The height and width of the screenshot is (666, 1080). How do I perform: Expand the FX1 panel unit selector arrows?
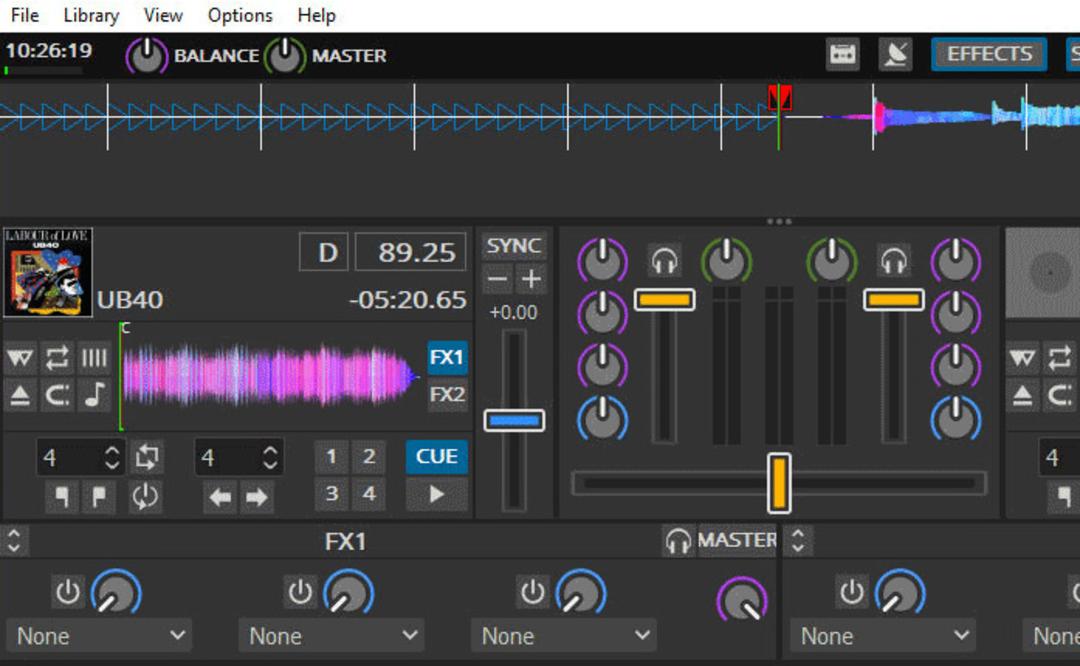14,541
